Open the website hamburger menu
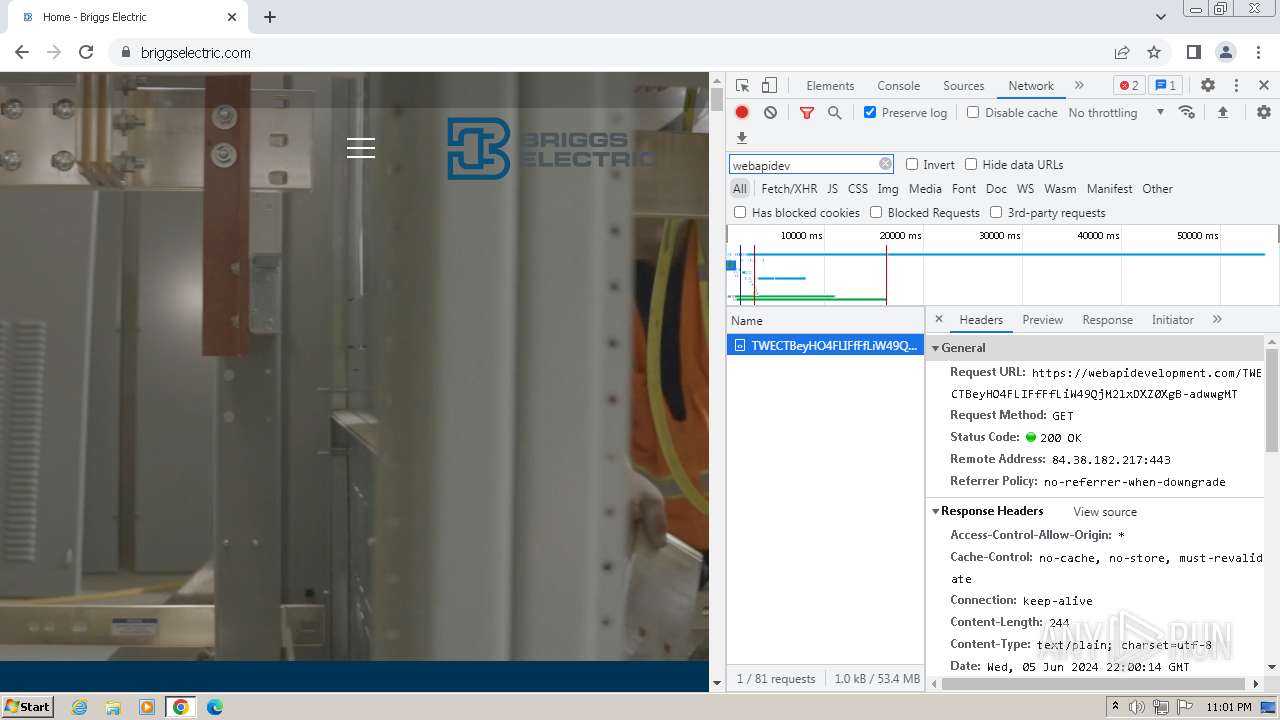Screen dimensions: 1280x720 [361, 148]
